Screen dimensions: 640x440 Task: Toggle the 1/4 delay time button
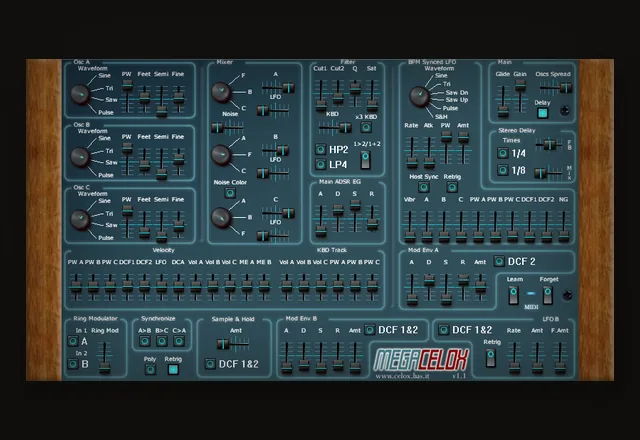click(x=502, y=153)
